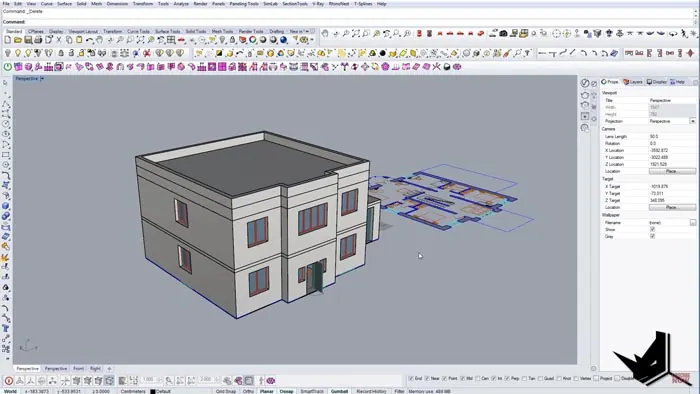This screenshot has width=700, height=394.
Task: Toggle the Perp osnap checkbox
Action: pyautogui.click(x=507, y=378)
